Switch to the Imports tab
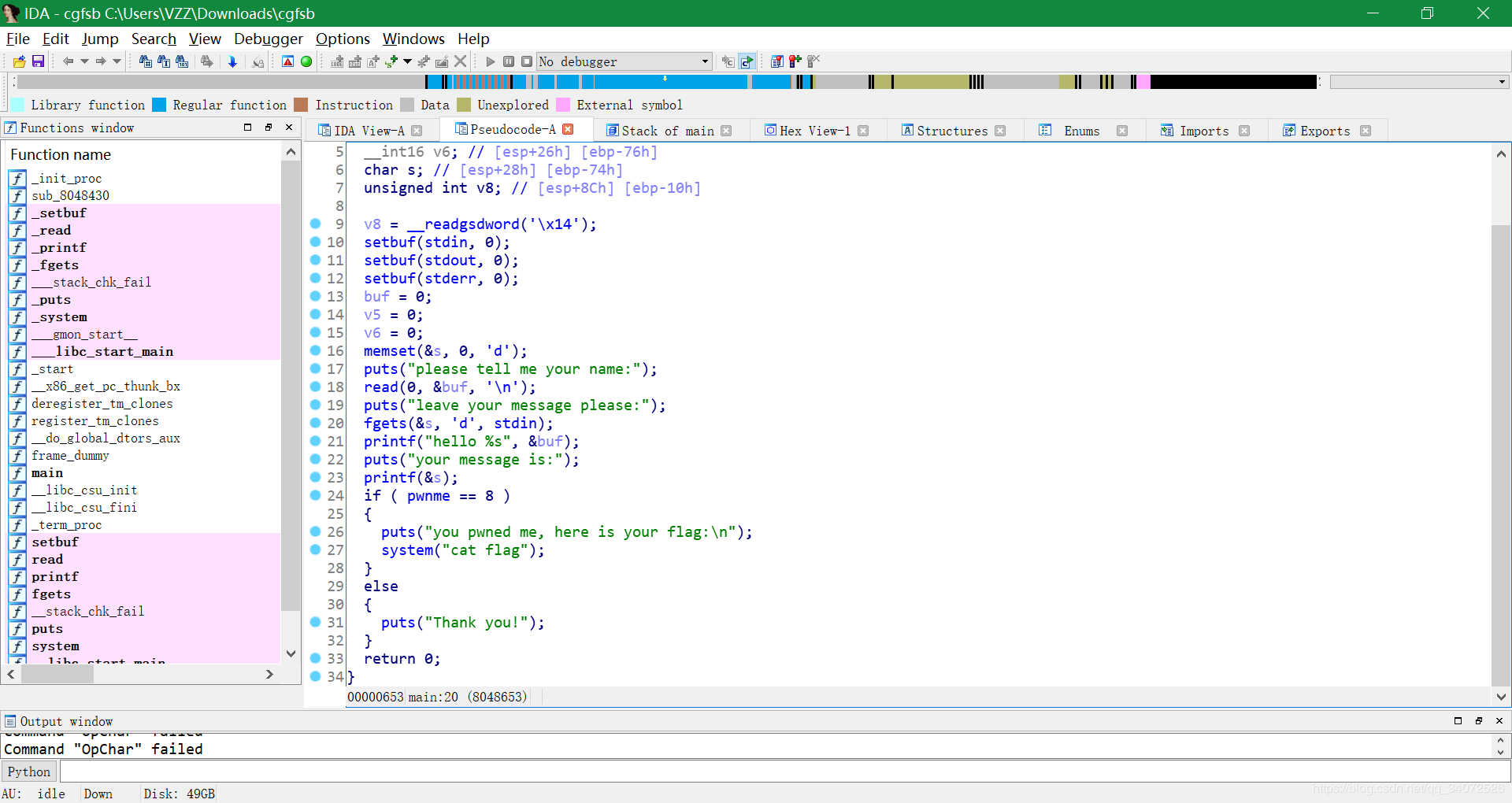Screen dimensions: 1512x803 1203,131
